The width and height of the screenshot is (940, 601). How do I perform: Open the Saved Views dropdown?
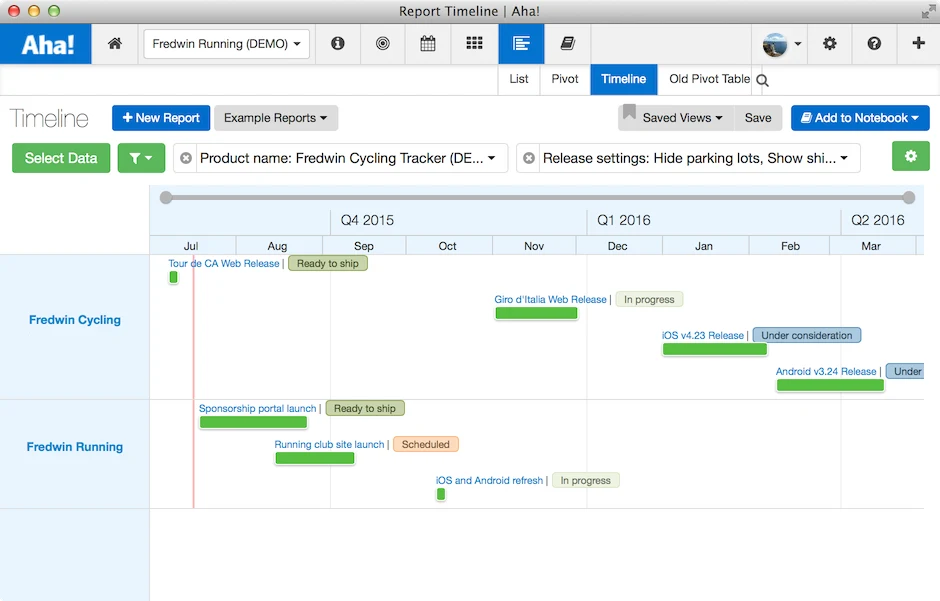click(x=682, y=118)
